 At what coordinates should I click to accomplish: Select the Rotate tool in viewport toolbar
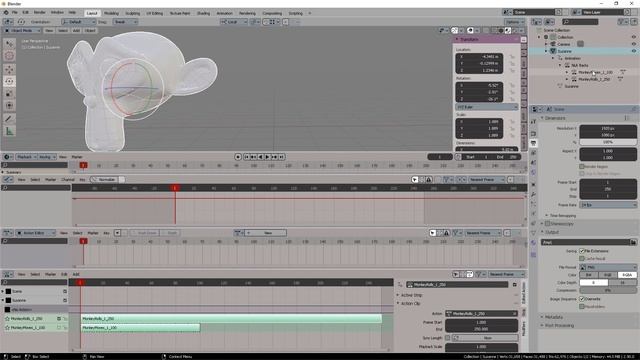(9, 81)
